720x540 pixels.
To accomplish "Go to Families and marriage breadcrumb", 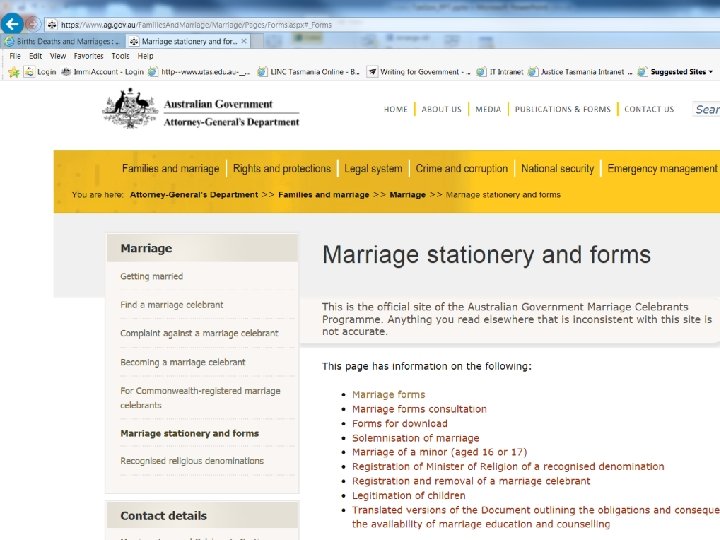I will point(324,195).
